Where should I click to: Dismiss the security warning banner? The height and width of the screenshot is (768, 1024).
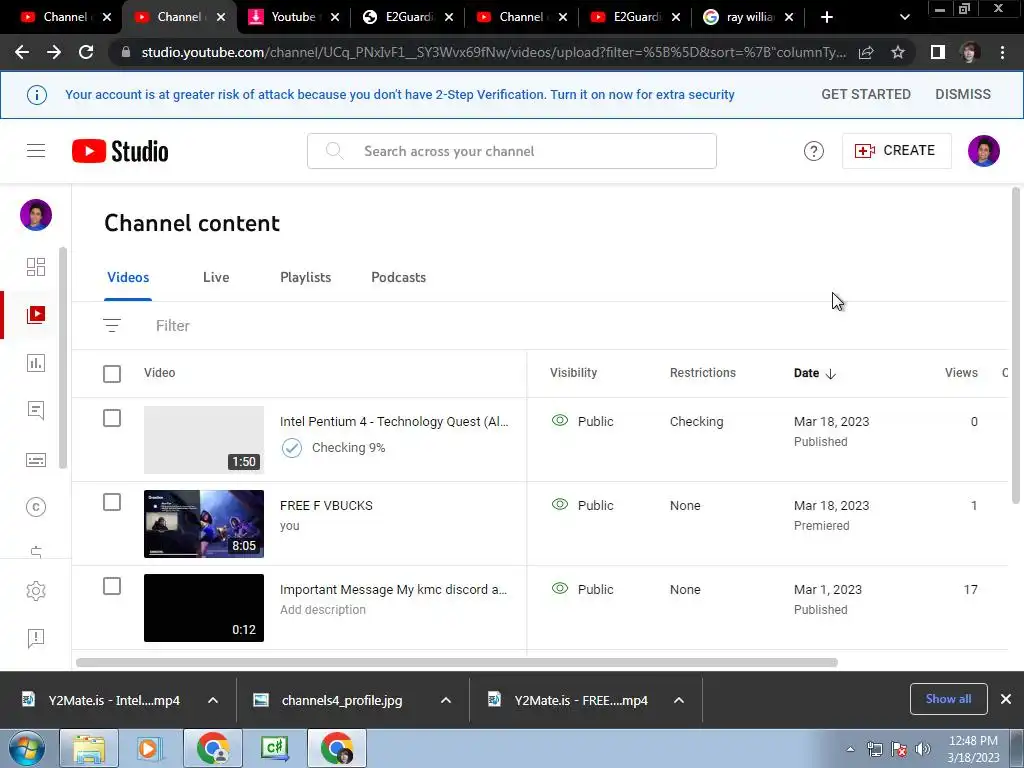[963, 94]
